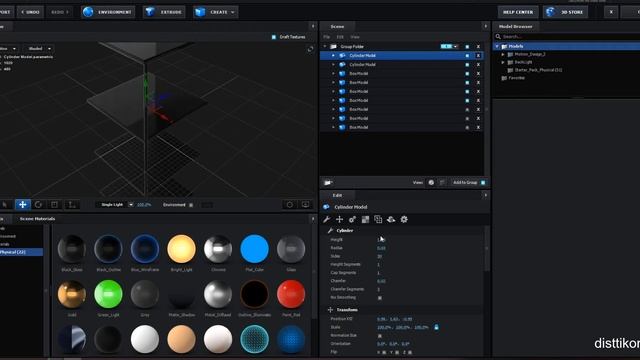Image resolution: width=640 pixels, height=360 pixels.
Task: Collapse the Group Folder tree arrow
Action: pyautogui.click(x=325, y=47)
